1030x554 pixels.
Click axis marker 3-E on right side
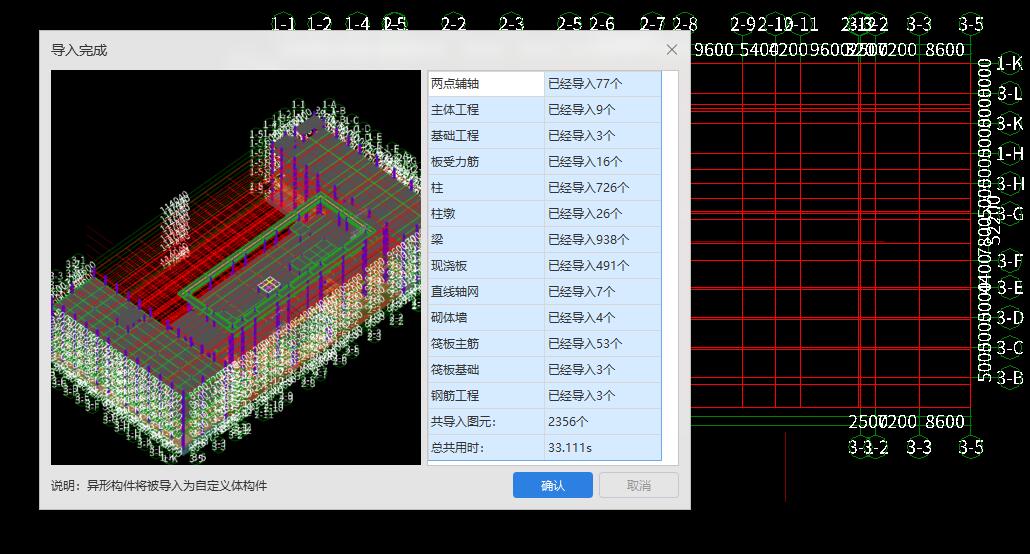coord(1010,288)
